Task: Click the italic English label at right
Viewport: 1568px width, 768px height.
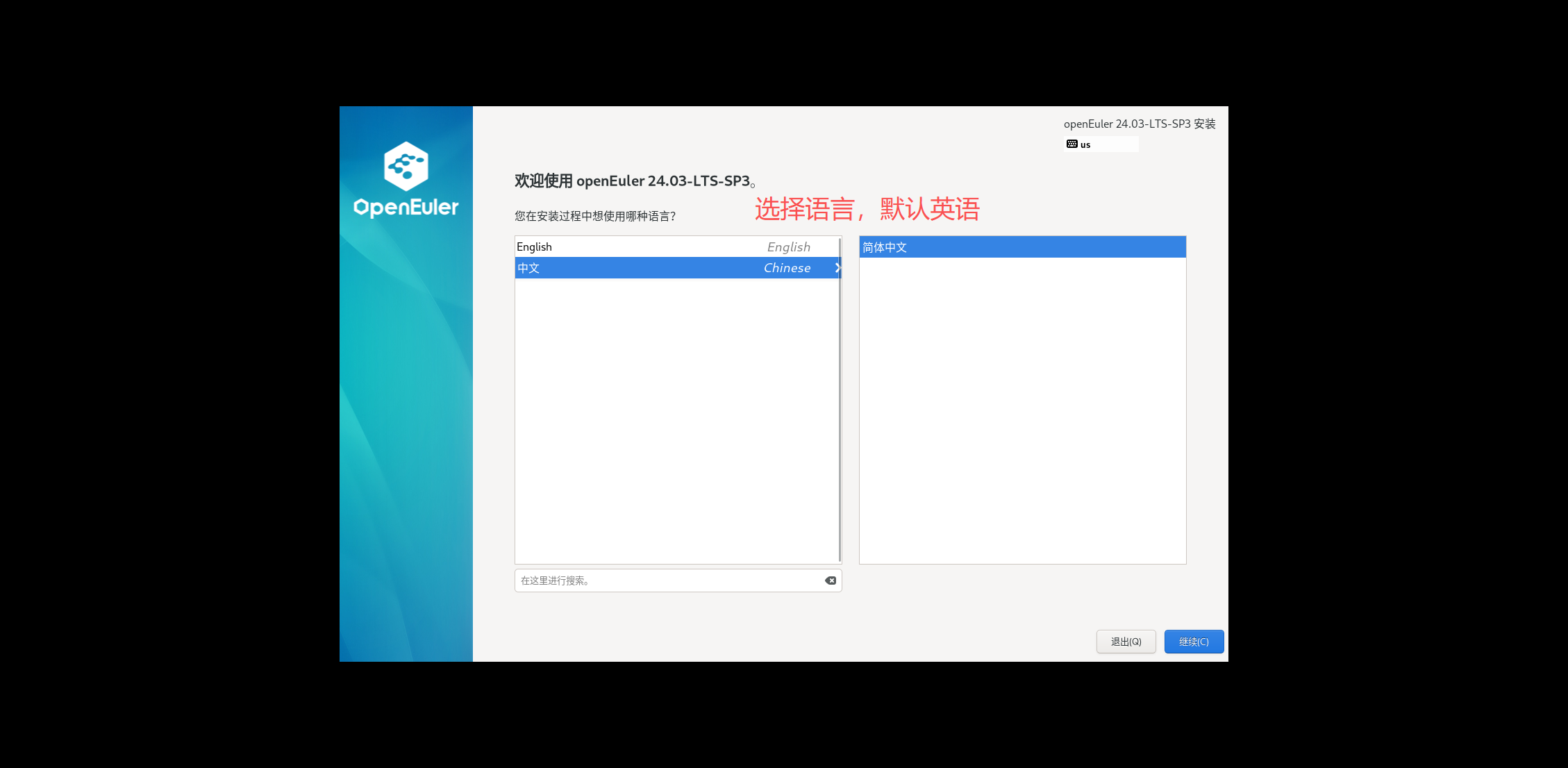Action: (x=788, y=247)
